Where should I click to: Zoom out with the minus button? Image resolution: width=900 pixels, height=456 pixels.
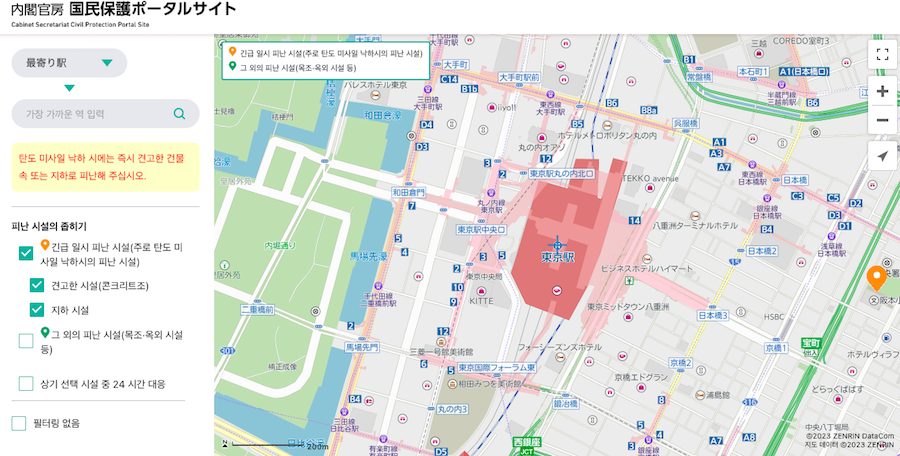tap(882, 121)
